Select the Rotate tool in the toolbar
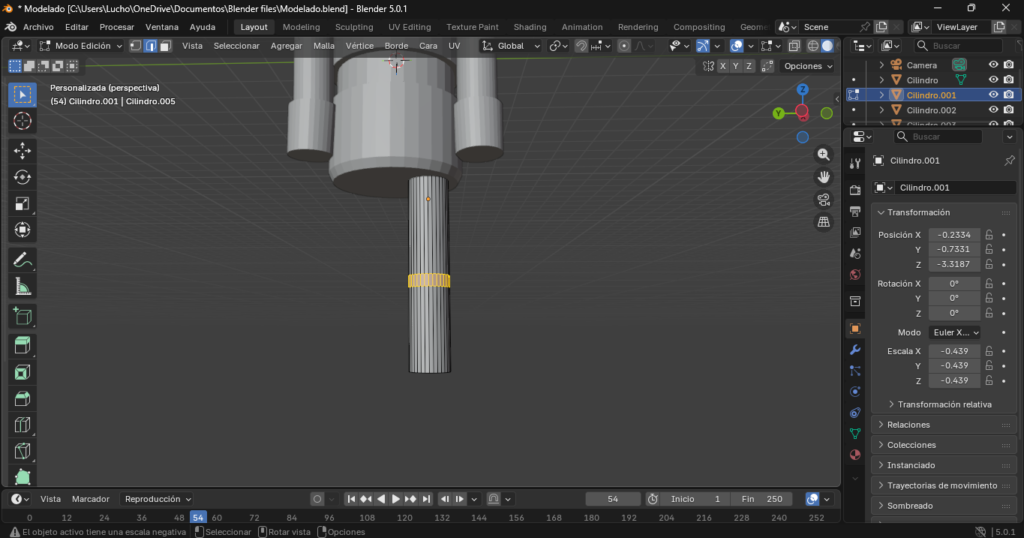Viewport: 1024px width, 538px height. (22, 177)
